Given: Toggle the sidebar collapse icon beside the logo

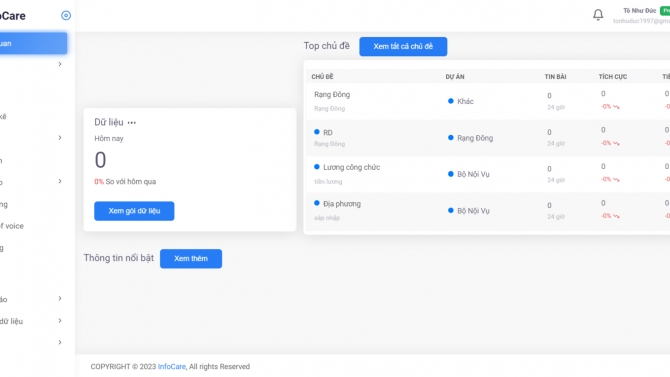Looking at the screenshot, I should pyautogui.click(x=66, y=15).
